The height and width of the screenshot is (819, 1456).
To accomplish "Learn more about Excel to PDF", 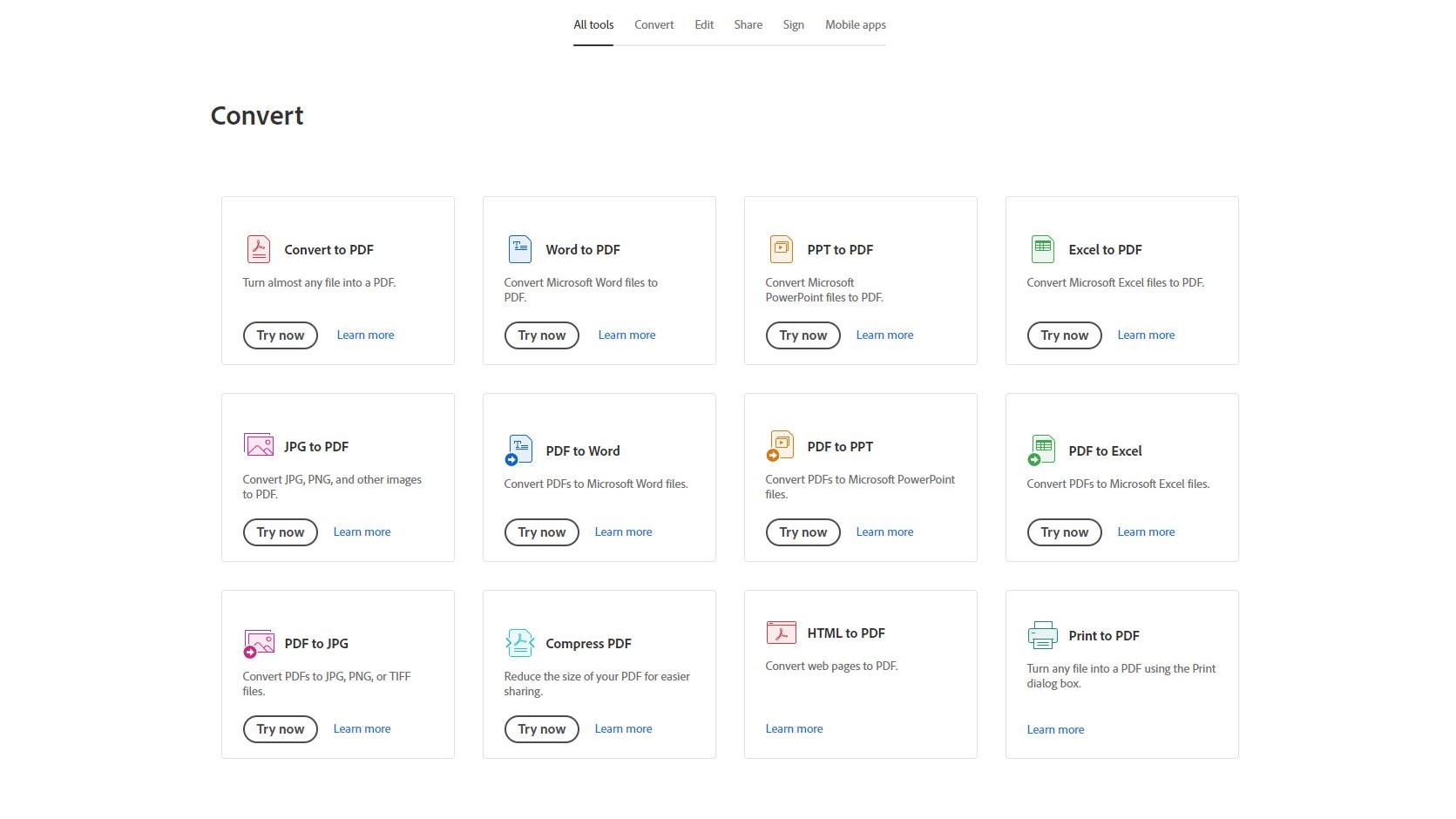I will coord(1146,335).
